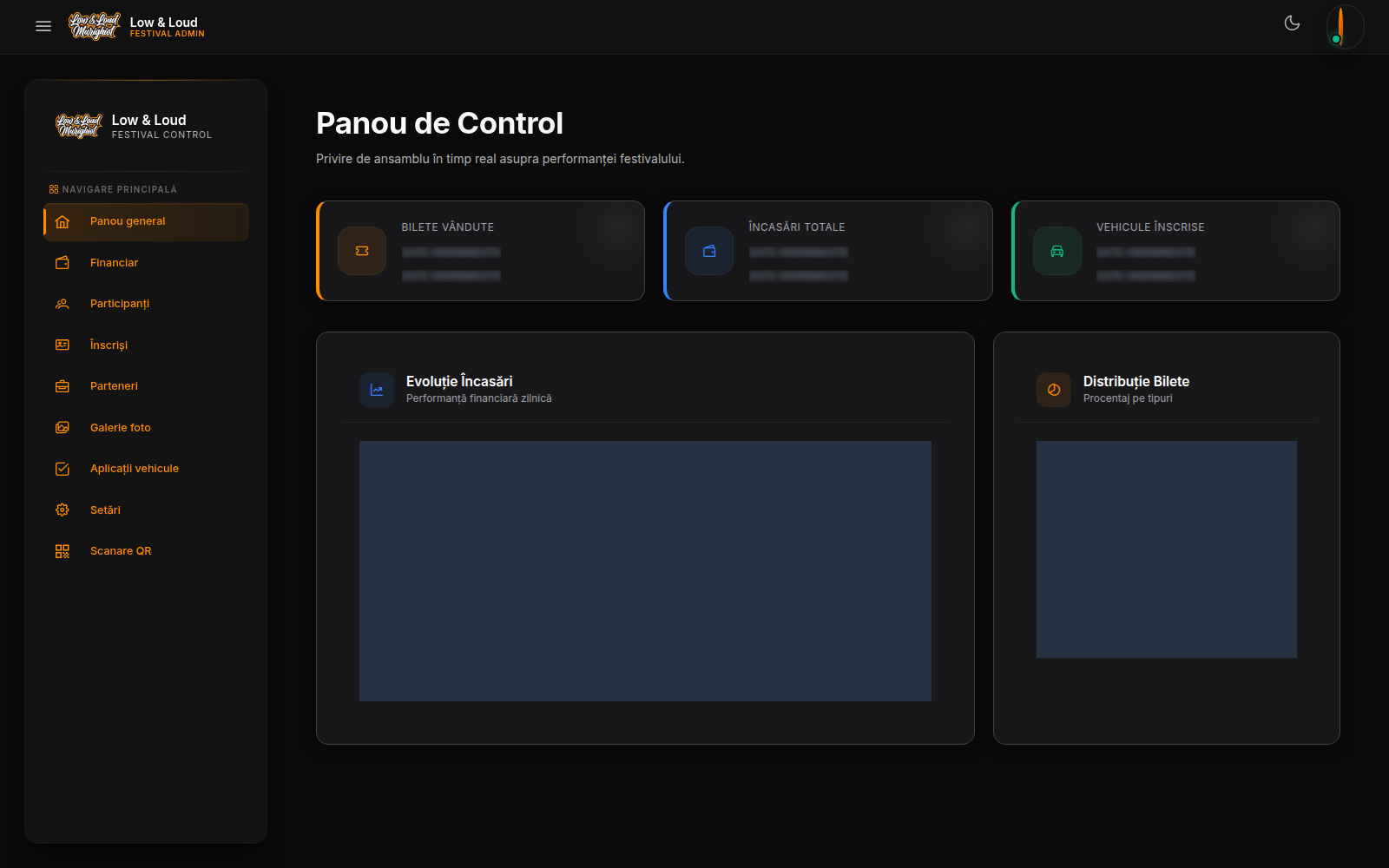This screenshot has height=868, width=1389.
Task: Click the Parteneri briefcase icon
Action: [63, 386]
